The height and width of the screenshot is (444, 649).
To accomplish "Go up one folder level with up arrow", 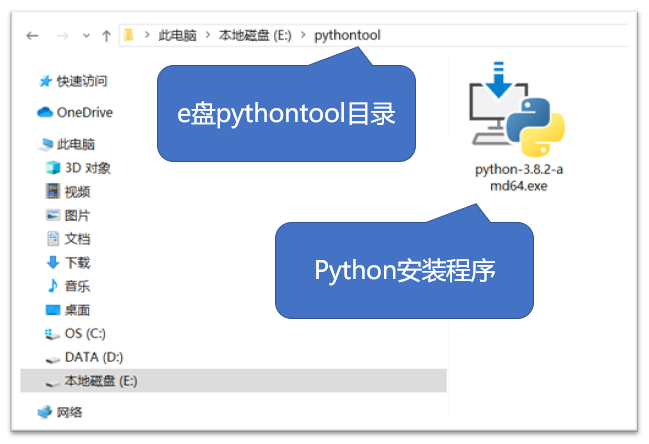I will [x=106, y=36].
